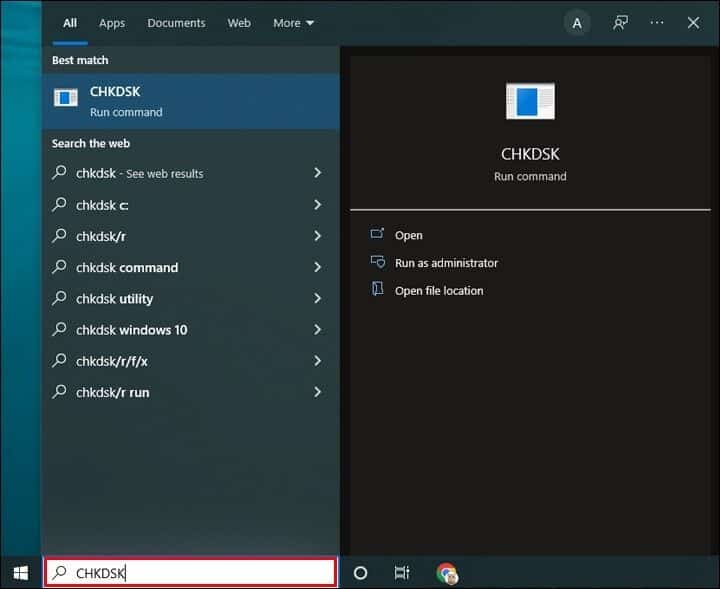
Task: Expand arrow next to 'chkdsk/r/f/x'
Action: coord(317,360)
